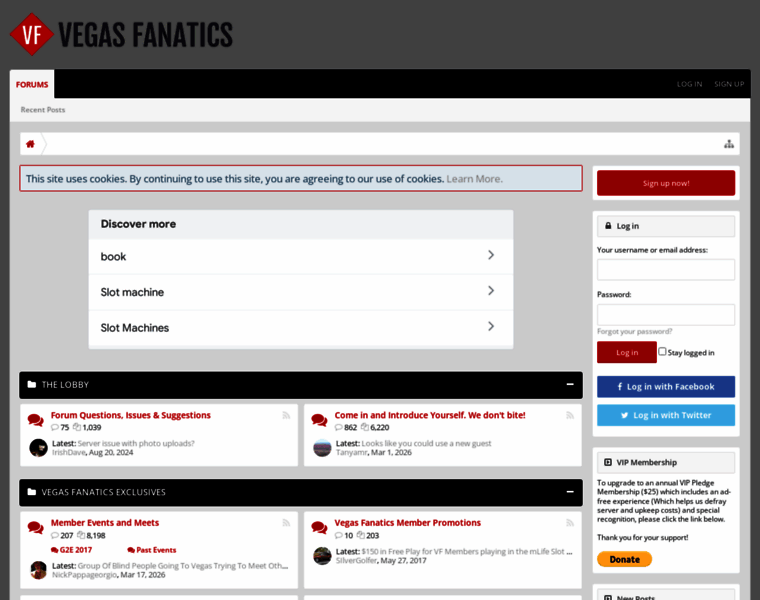Viewport: 760px width, 600px height.
Task: Click Tanyamr's avatar thumbnail
Action: [322, 448]
